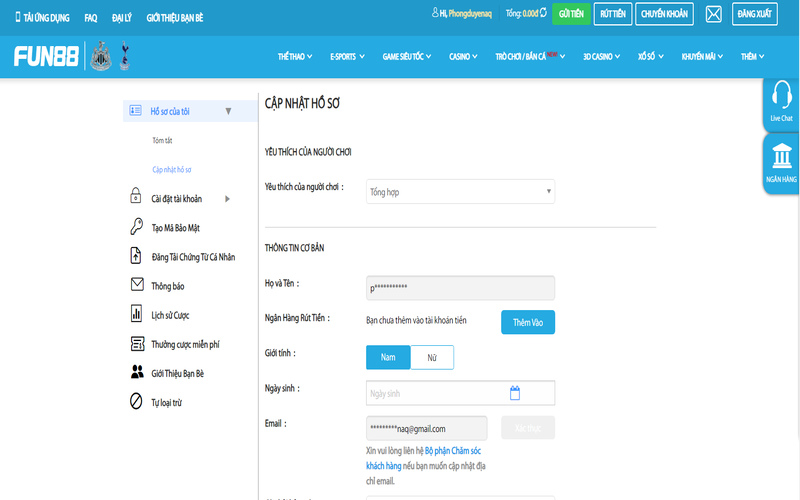This screenshot has width=800, height=500.
Task: Open Tạo Mã Bảo Mật sidebar item
Action: [x=175, y=228]
